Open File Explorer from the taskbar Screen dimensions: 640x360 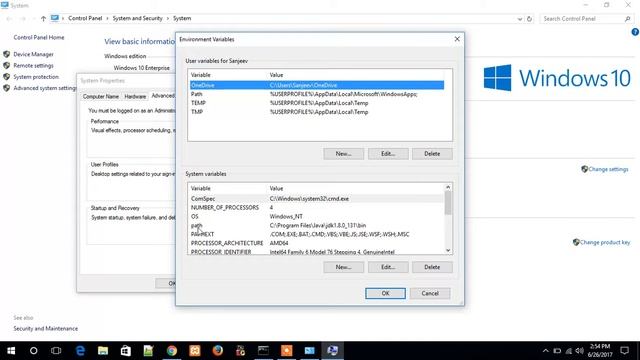click(x=103, y=351)
